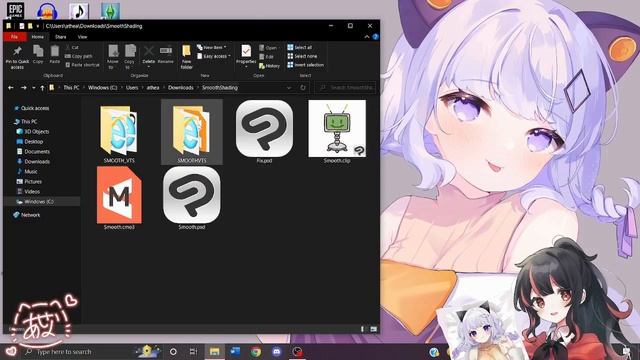Select the Smooth.cmo3 file
Screen dimensions: 640x360
click(119, 198)
